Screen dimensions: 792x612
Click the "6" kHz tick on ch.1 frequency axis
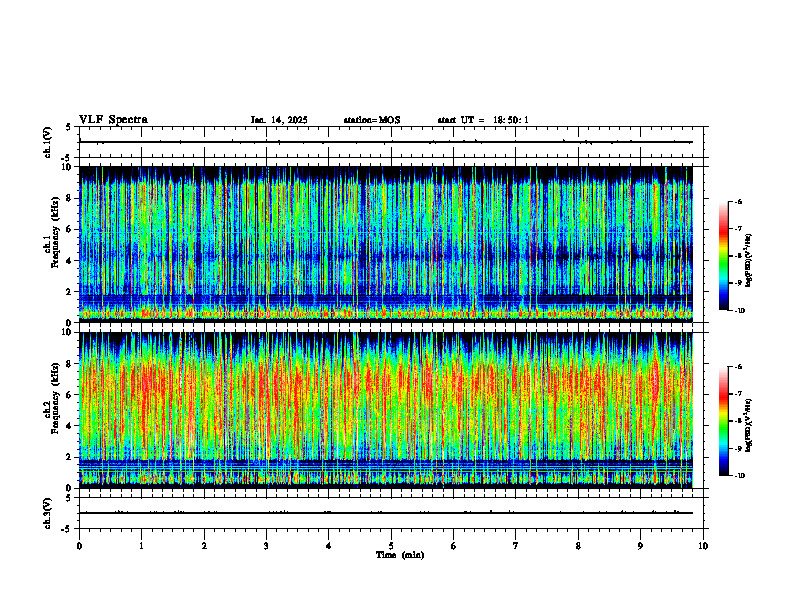pyautogui.click(x=70, y=230)
